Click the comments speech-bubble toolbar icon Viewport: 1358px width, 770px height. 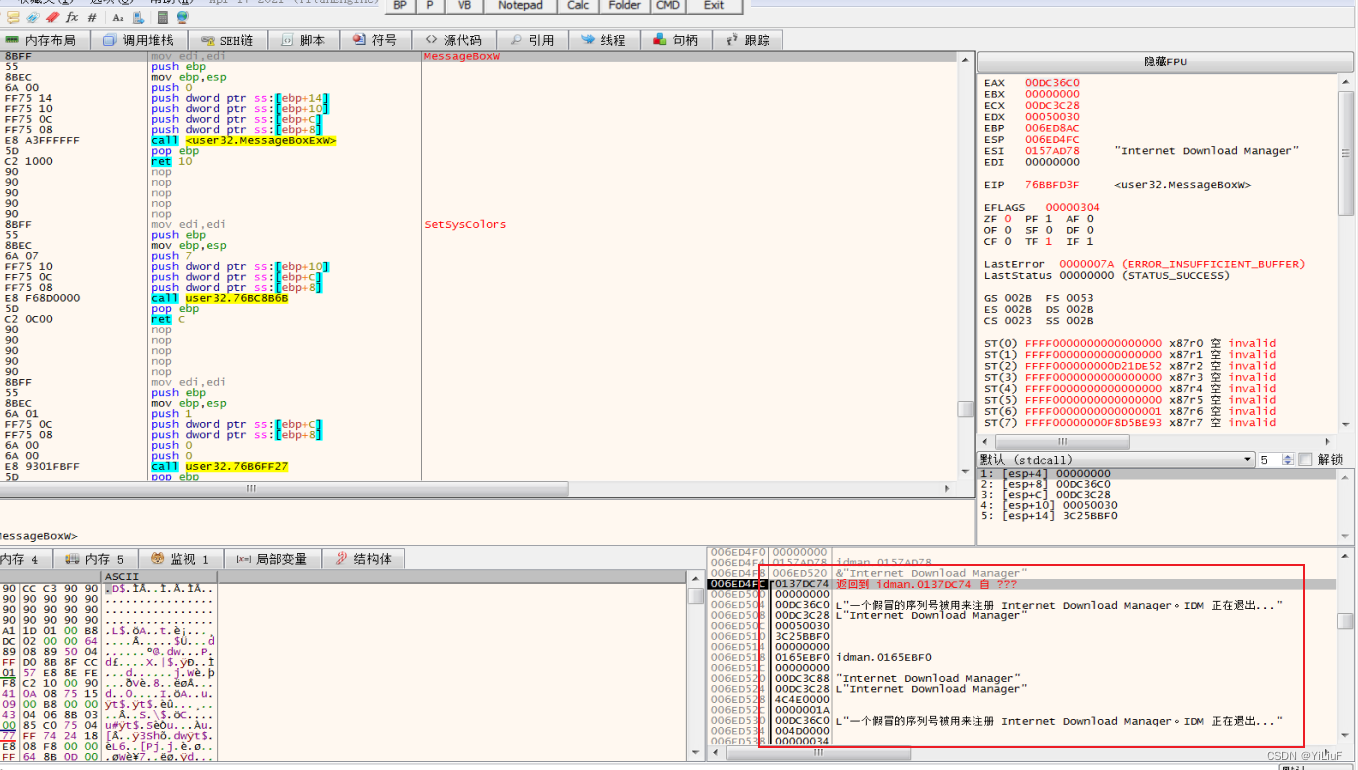tap(13, 18)
